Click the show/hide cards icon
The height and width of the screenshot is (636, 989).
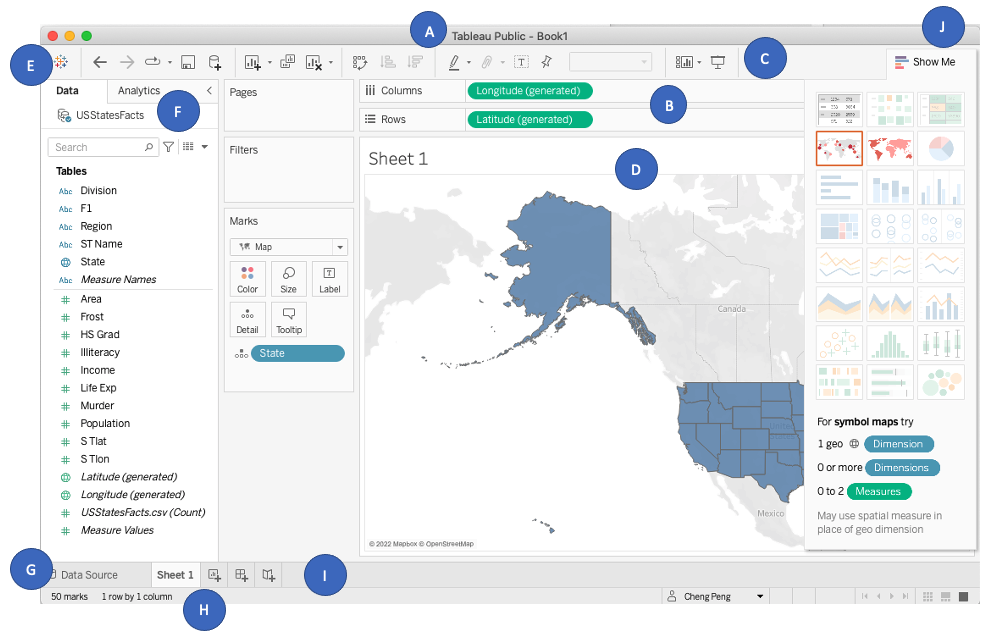(684, 62)
